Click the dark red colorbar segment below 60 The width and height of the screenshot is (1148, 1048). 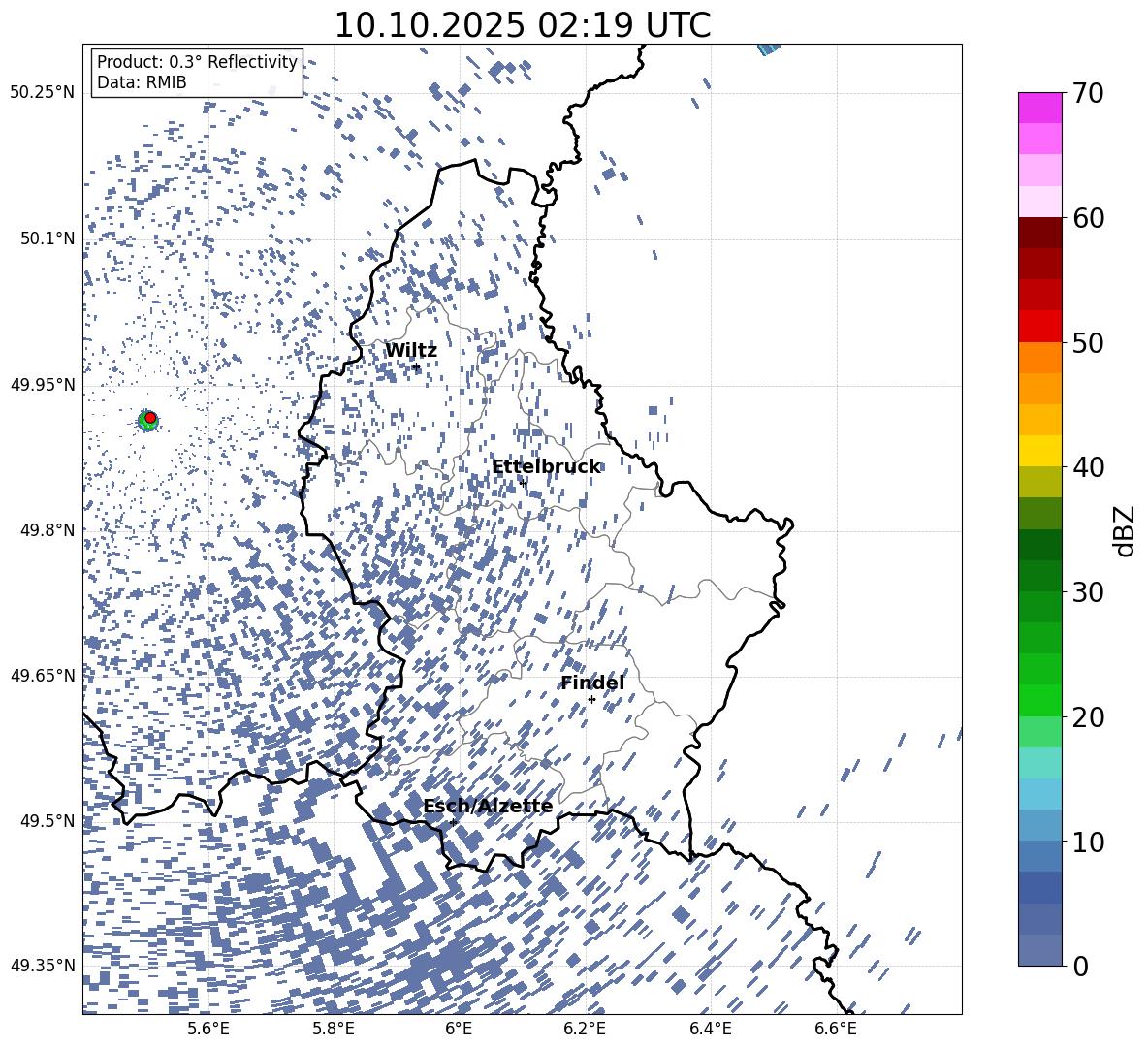click(x=1039, y=234)
